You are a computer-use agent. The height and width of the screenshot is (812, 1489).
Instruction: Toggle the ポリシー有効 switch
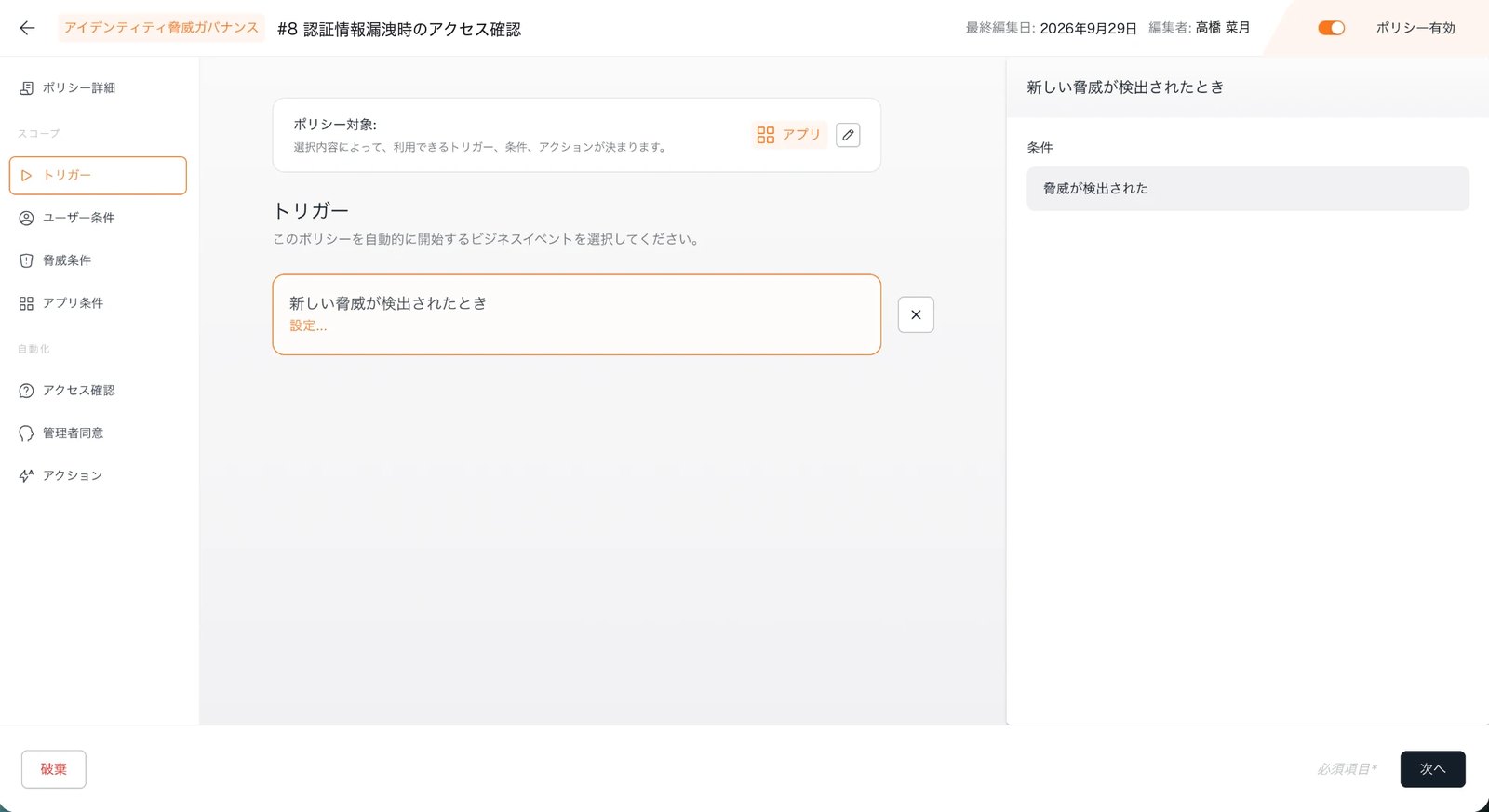[1332, 28]
